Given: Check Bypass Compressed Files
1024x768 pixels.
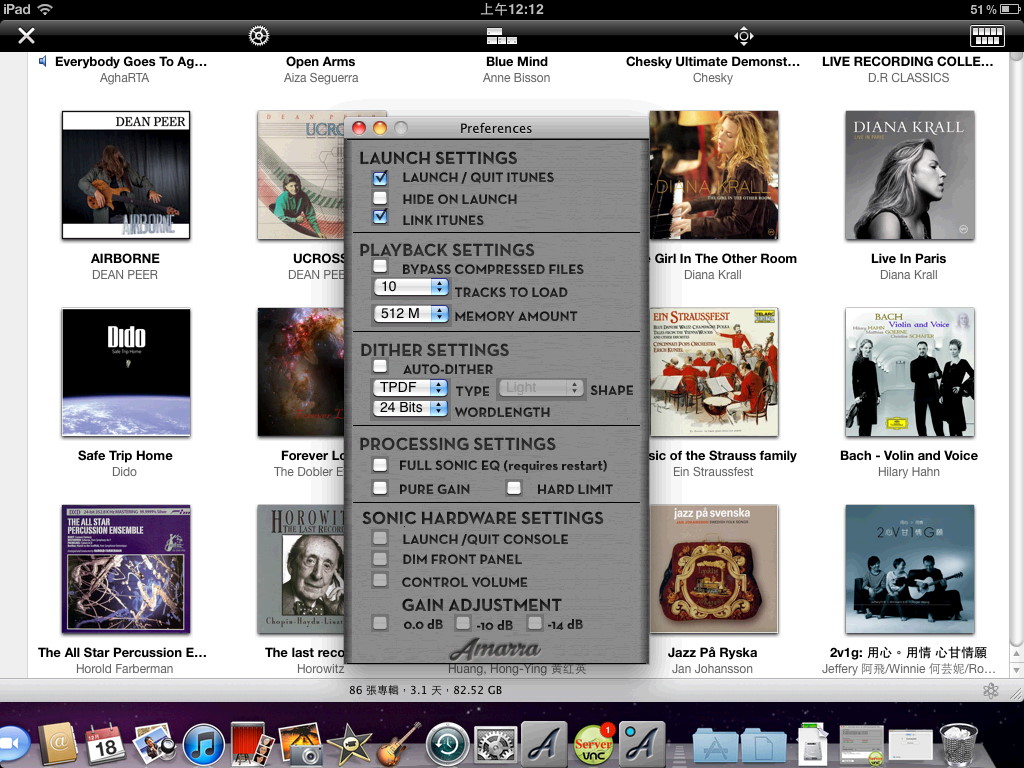Looking at the screenshot, I should pyautogui.click(x=379, y=266).
